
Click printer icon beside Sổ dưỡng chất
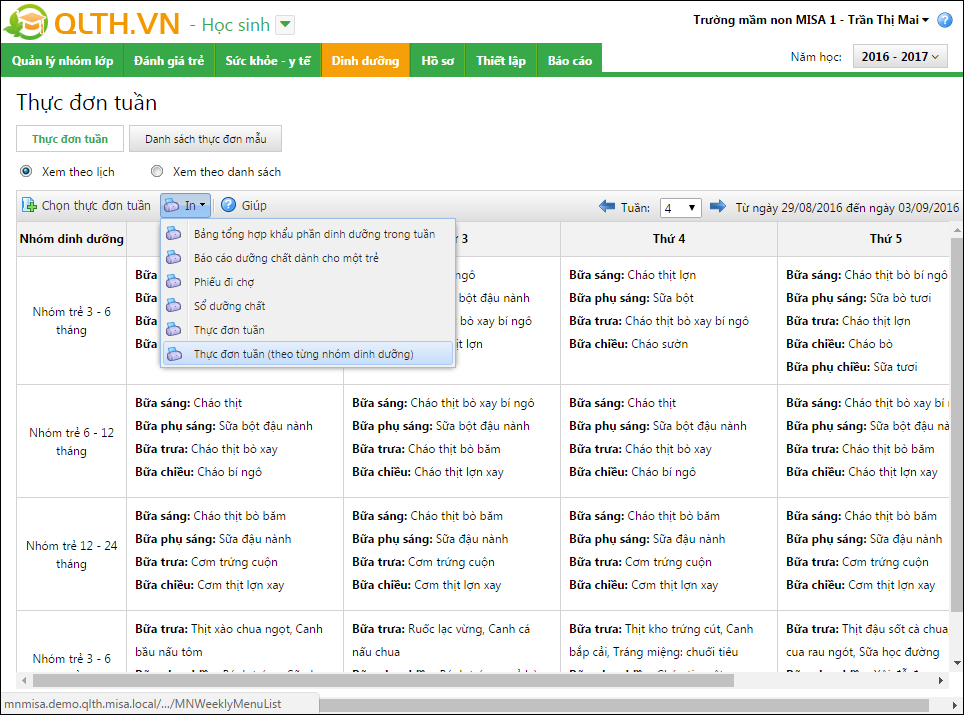[x=174, y=306]
